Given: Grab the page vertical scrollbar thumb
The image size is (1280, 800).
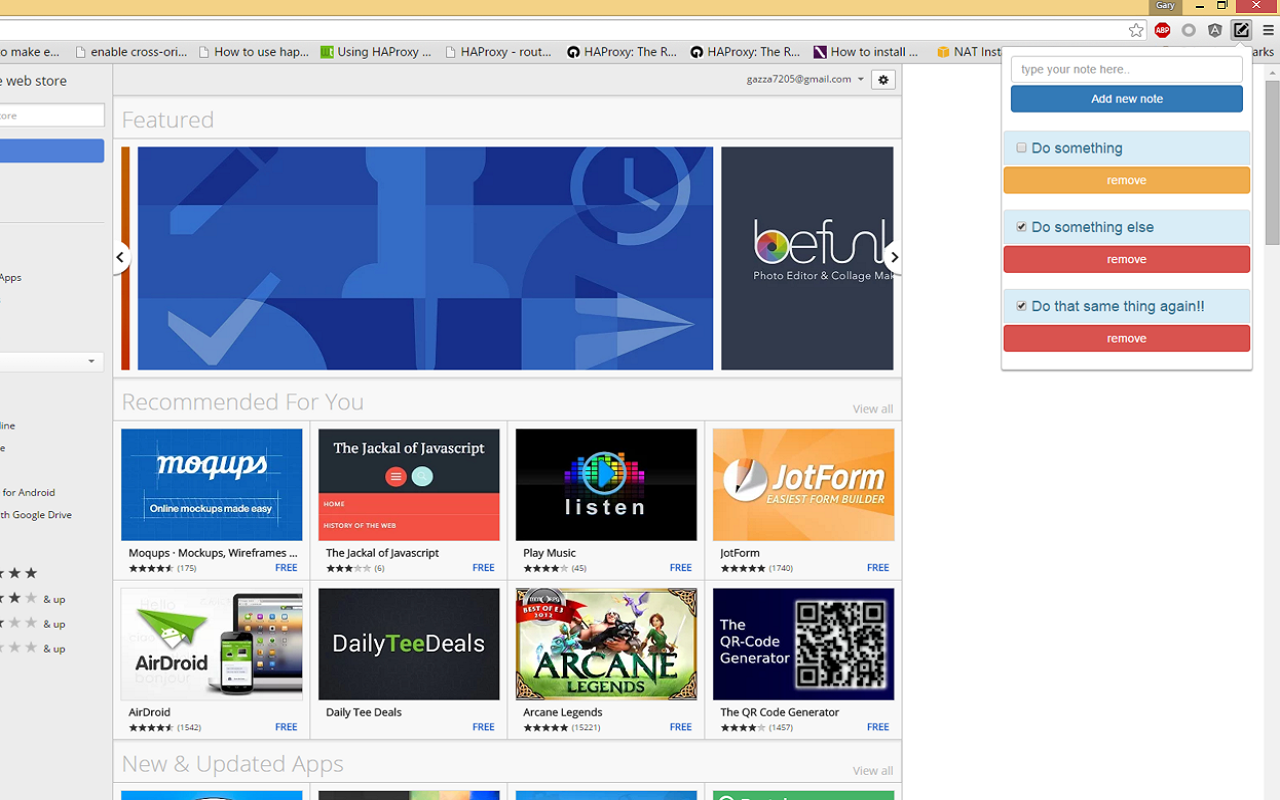Looking at the screenshot, I should [1272, 161].
